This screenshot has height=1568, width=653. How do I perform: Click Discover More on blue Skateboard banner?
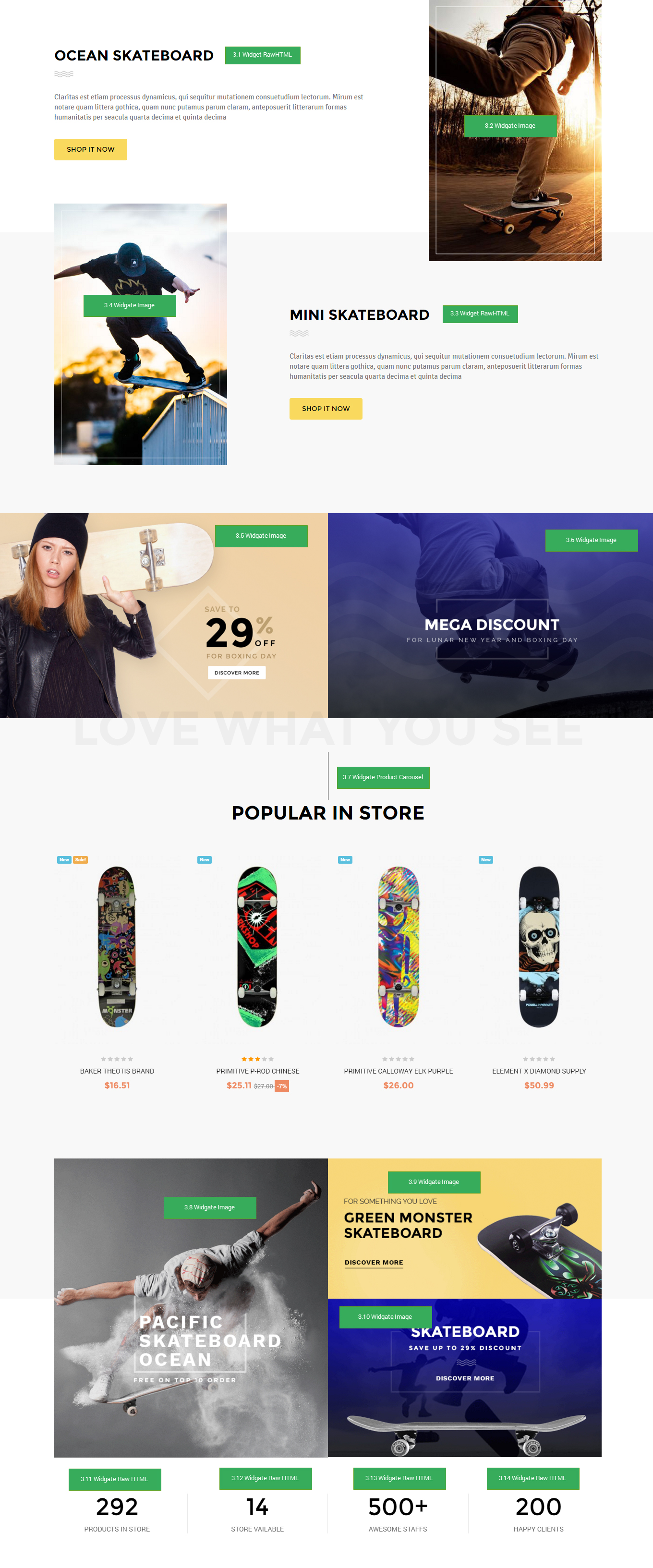tap(465, 1378)
